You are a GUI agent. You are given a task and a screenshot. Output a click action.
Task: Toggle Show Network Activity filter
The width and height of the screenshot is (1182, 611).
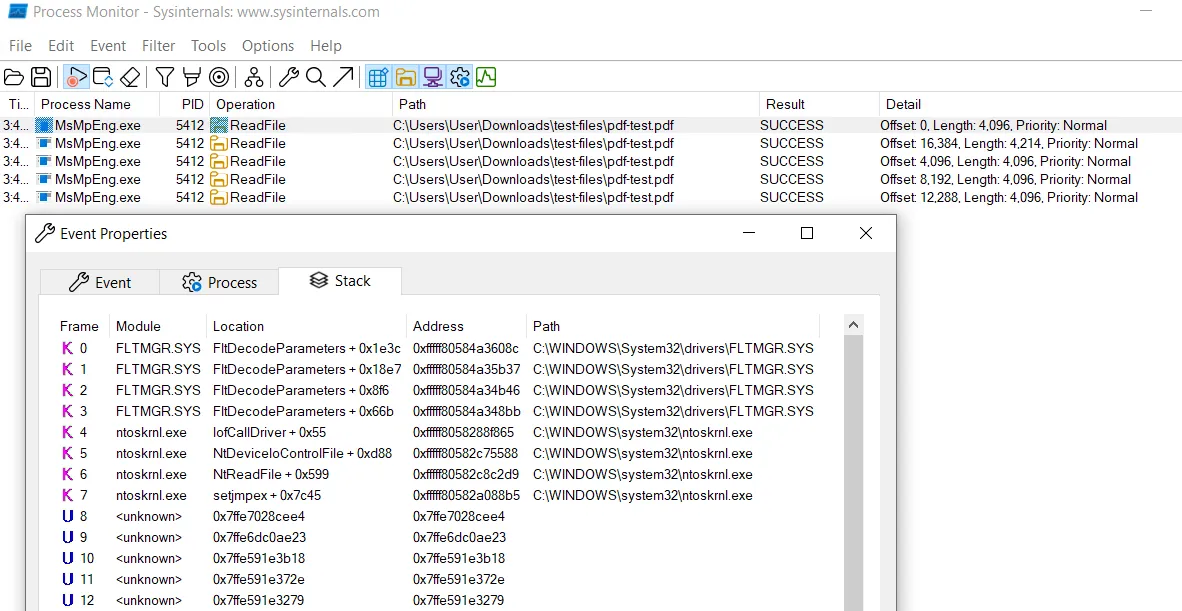pos(432,77)
